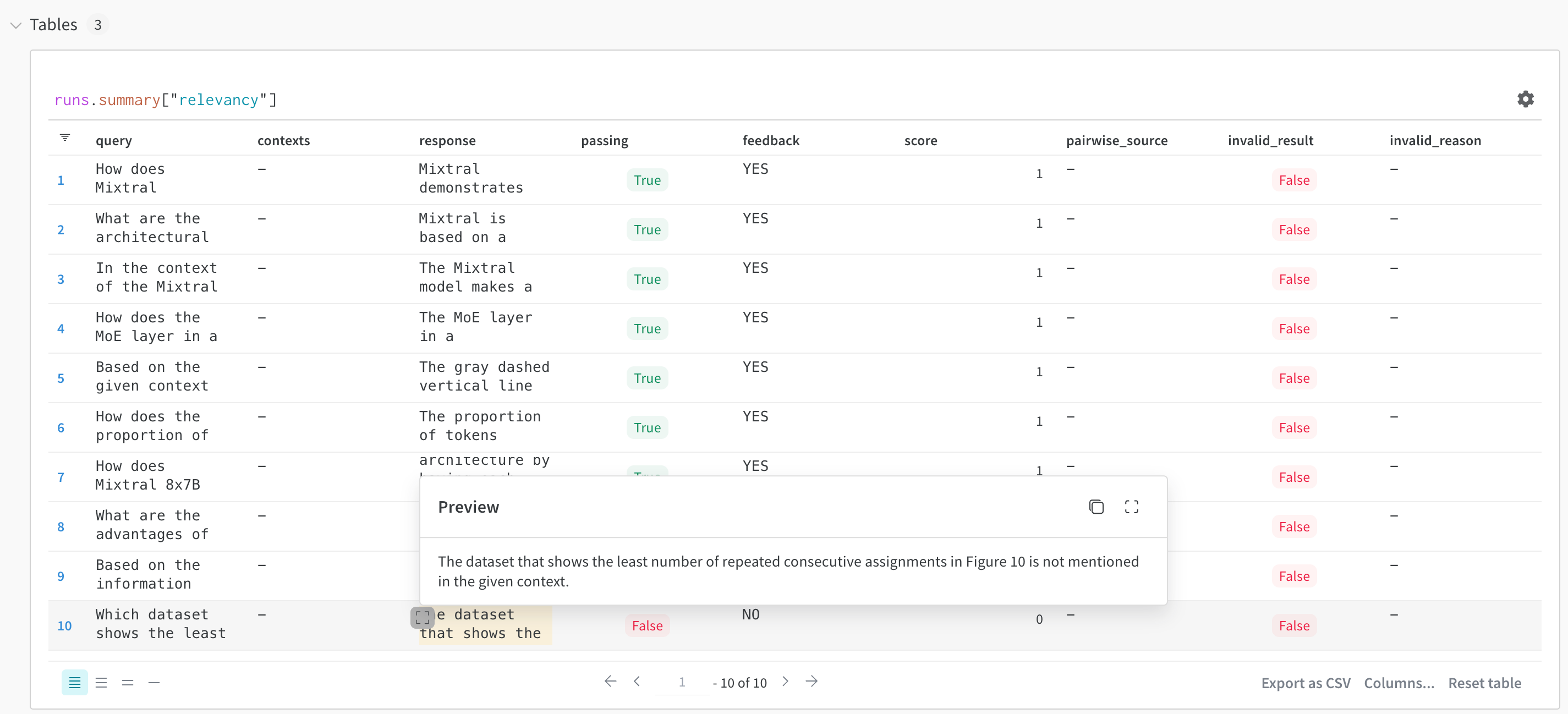Click the cell expand icon in row 10
This screenshot has width=1568, height=714.
pos(422,617)
